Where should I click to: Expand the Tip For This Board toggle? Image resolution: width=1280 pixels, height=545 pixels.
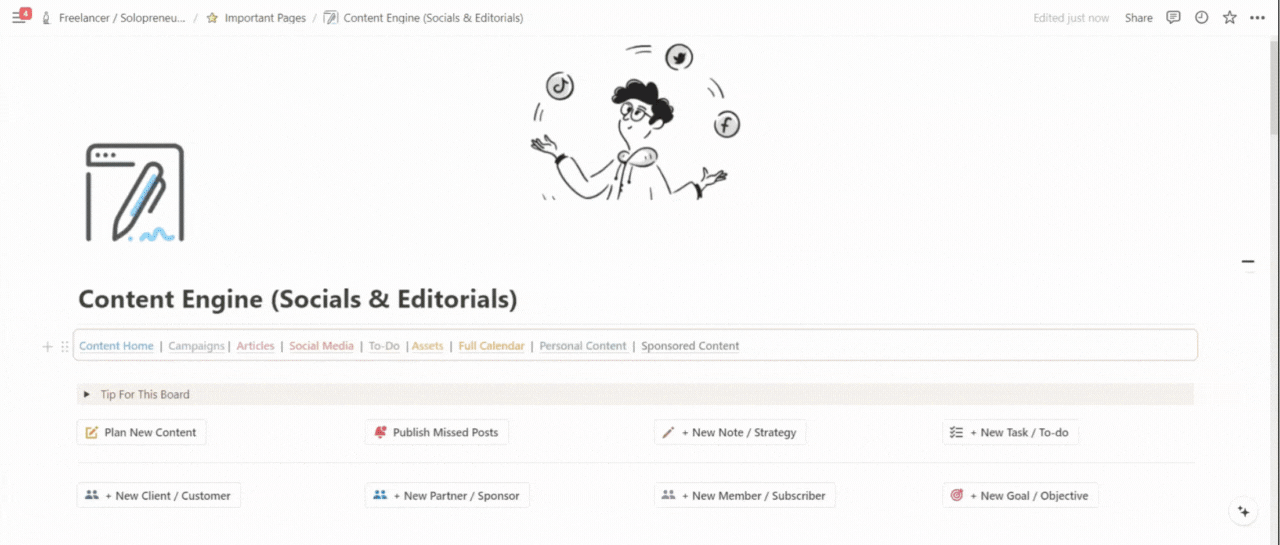pyautogui.click(x=87, y=394)
